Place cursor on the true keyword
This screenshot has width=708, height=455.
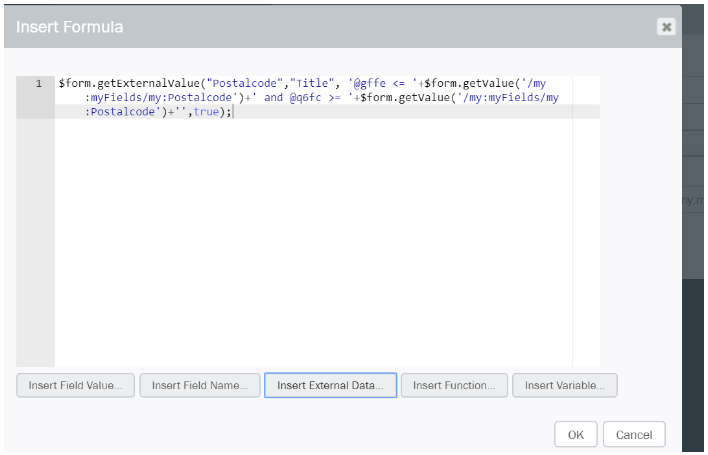tap(207, 112)
